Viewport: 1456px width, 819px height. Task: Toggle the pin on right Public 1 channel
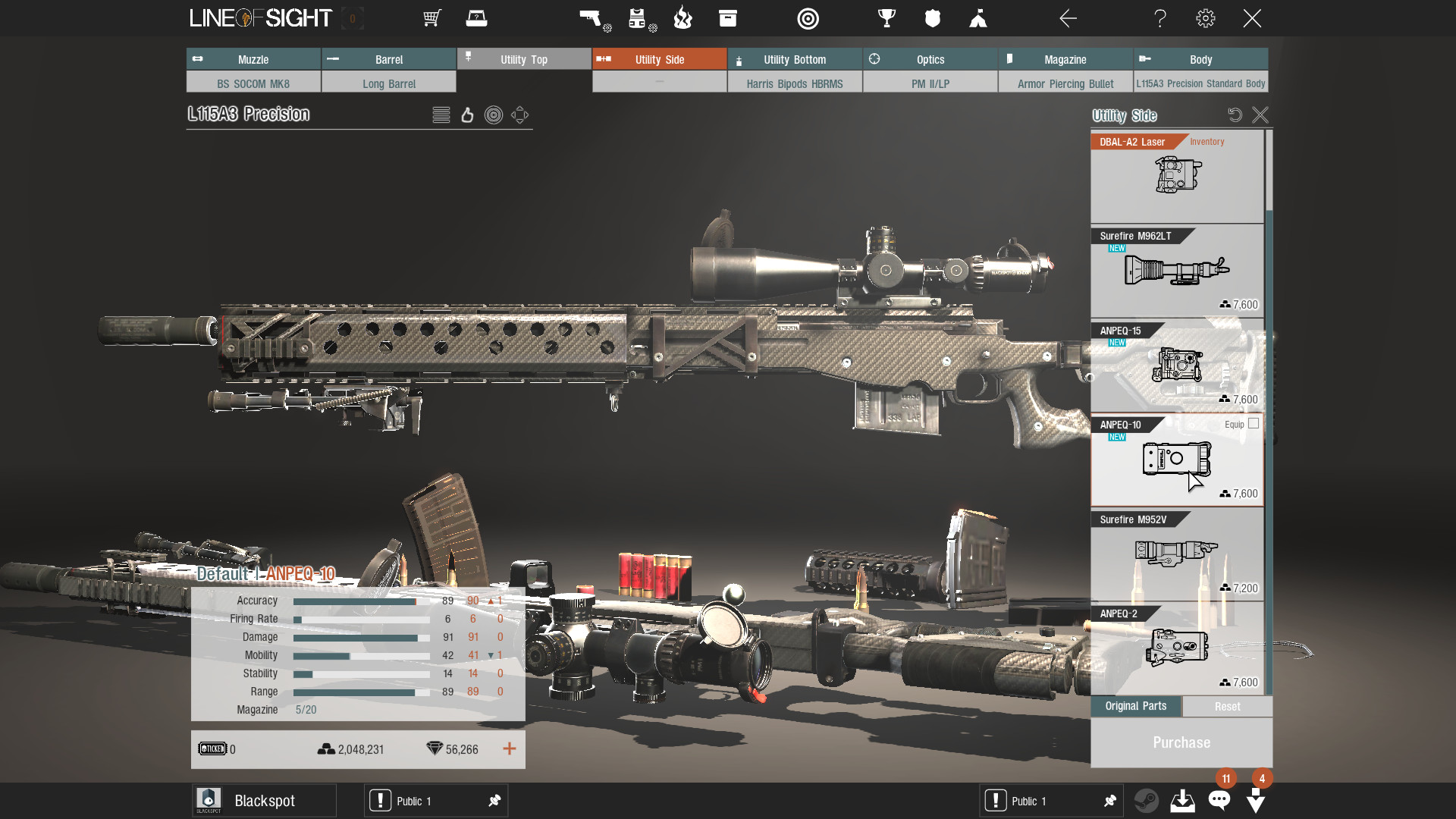pyautogui.click(x=1110, y=801)
